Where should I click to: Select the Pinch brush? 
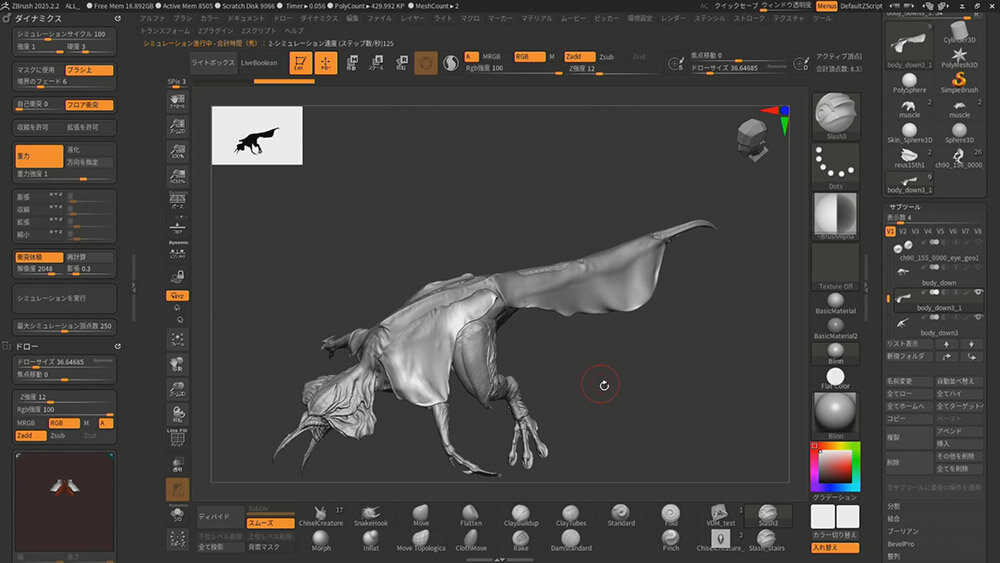click(x=670, y=541)
